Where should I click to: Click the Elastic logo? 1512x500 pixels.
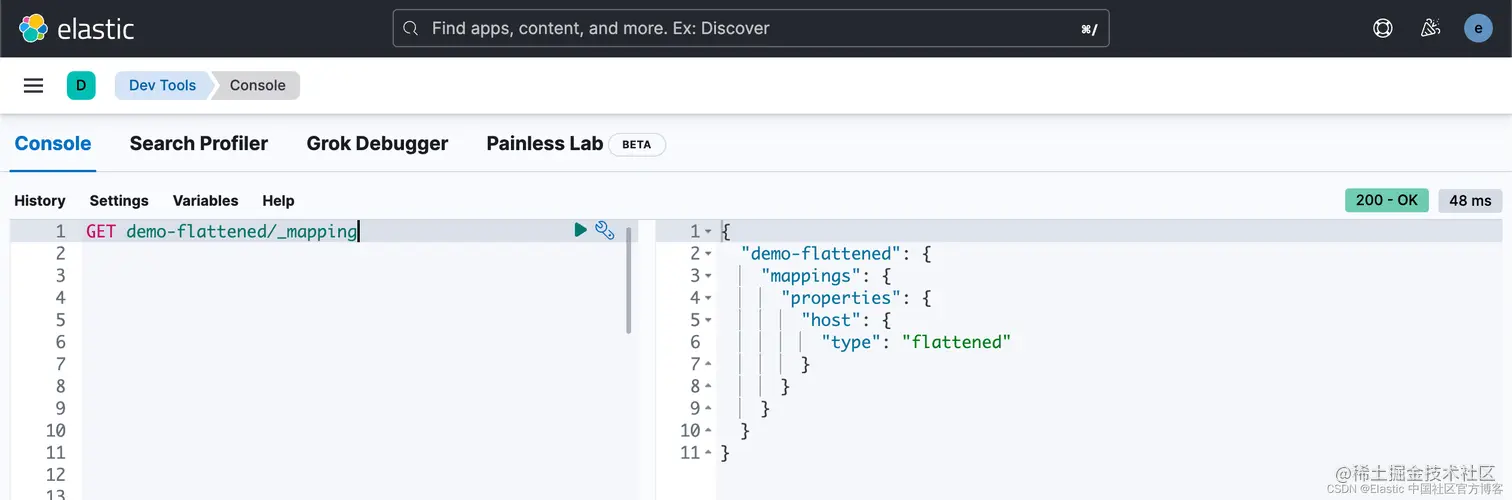[76, 28]
